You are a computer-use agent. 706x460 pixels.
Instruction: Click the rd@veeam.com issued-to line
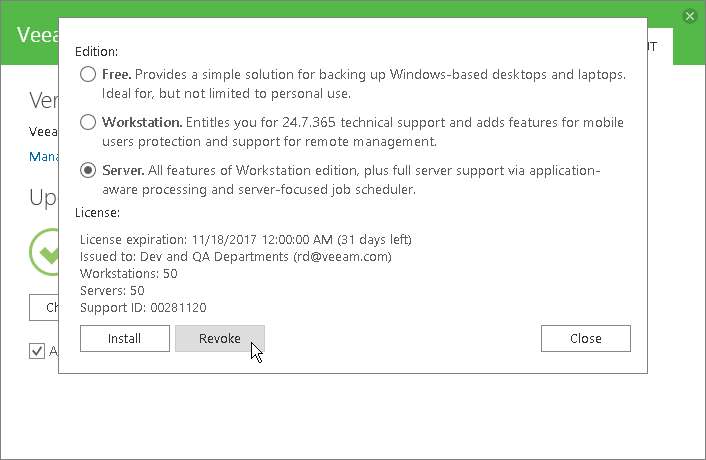click(x=235, y=257)
